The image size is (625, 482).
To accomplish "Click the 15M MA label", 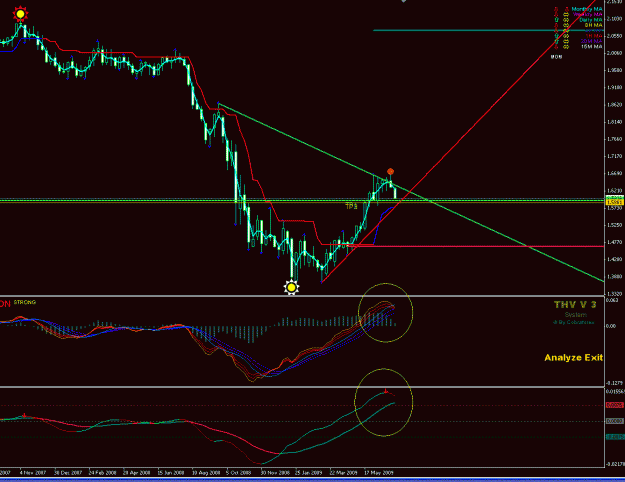I will click(x=592, y=47).
